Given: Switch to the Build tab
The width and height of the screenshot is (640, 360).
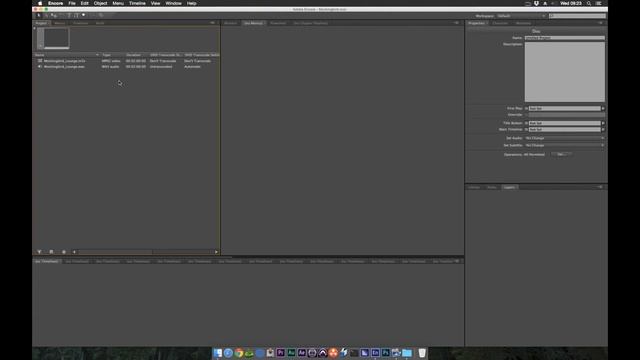Looking at the screenshot, I should pyautogui.click(x=100, y=23).
